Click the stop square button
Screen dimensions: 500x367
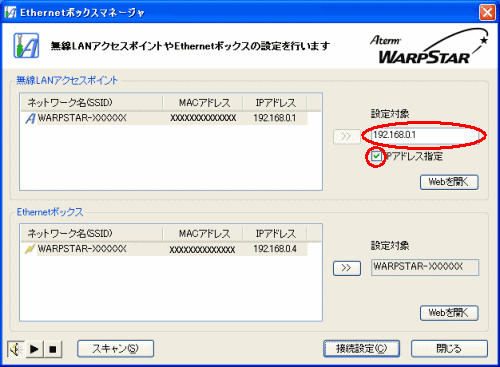tap(53, 349)
